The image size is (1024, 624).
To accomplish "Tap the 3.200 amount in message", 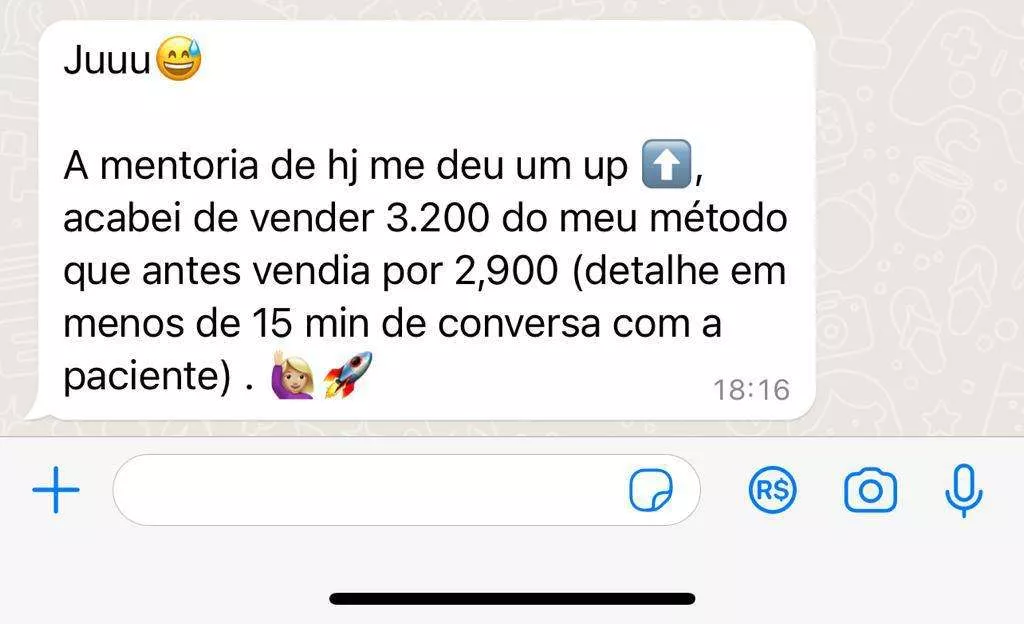I will tap(438, 218).
